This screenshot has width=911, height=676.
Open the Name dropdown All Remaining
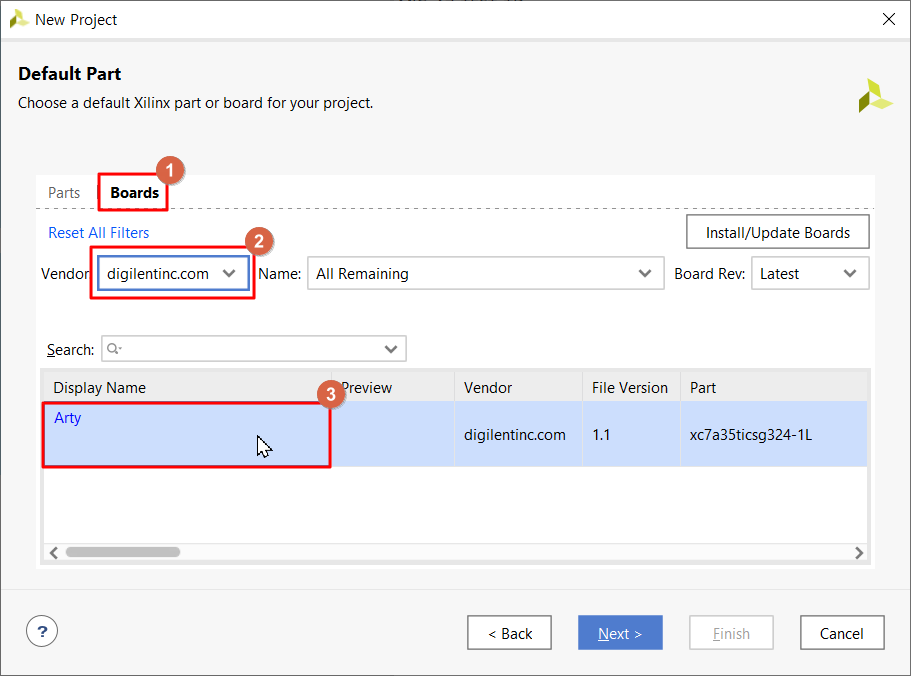[485, 274]
